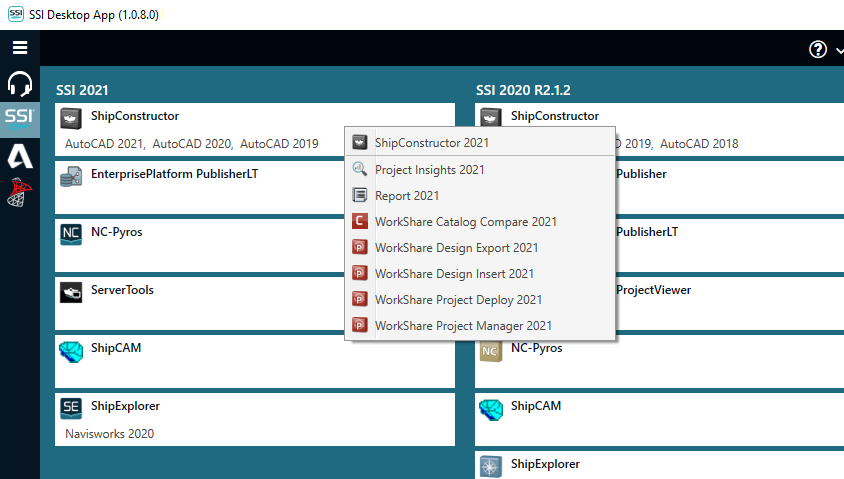The image size is (844, 479).
Task: Click AutoCAD 2018 under SSI 2020 ShipConstructor
Action: pyautogui.click(x=699, y=144)
